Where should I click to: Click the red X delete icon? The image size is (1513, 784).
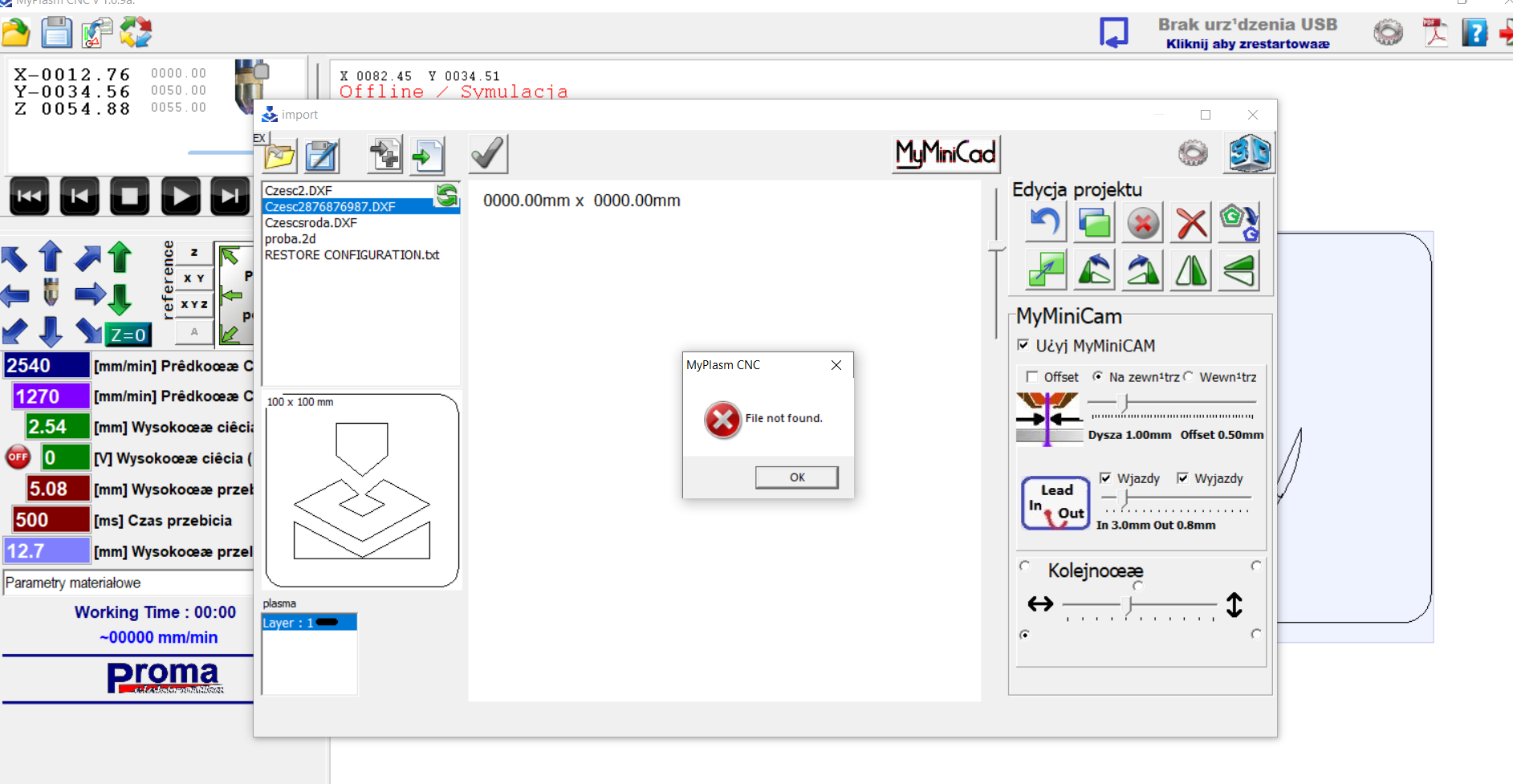pos(1191,222)
